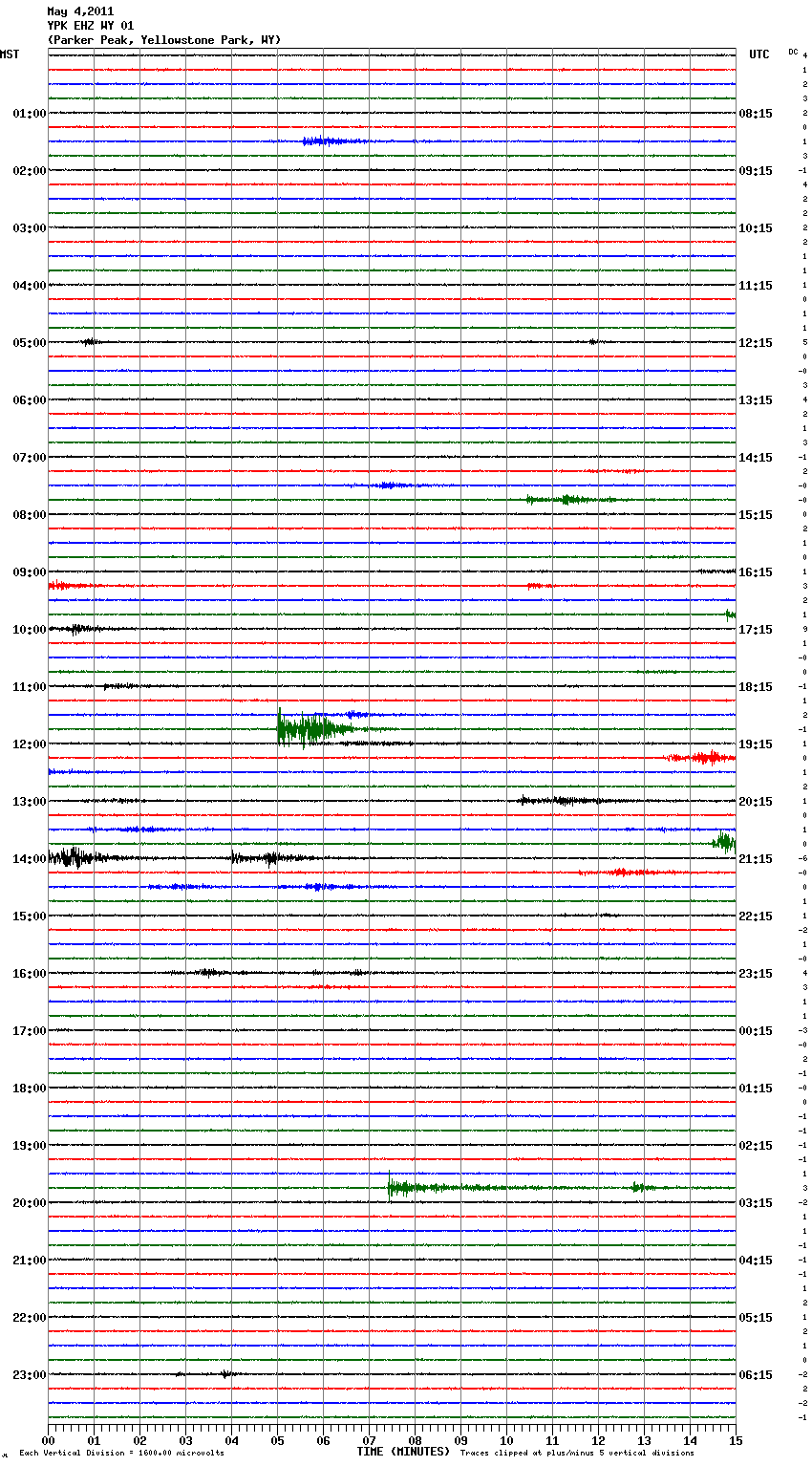The height and width of the screenshot is (1466, 812).
Task: Click minute 10 on the bottom axis
Action: (506, 1440)
